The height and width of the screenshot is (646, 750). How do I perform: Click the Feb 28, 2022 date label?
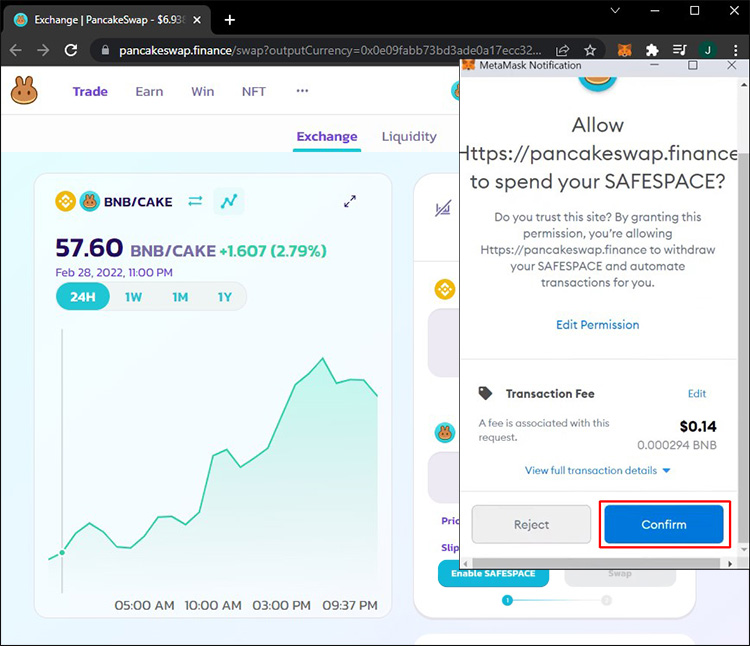click(114, 273)
